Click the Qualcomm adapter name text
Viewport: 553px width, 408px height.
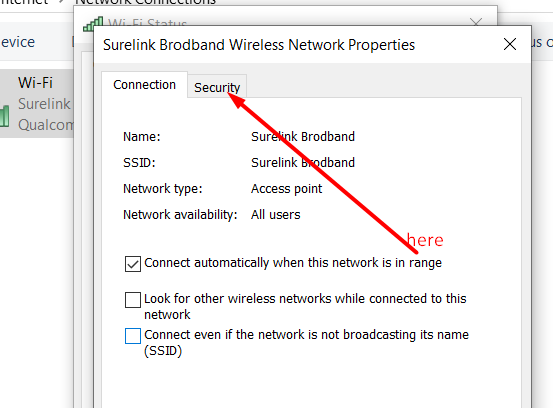46,125
